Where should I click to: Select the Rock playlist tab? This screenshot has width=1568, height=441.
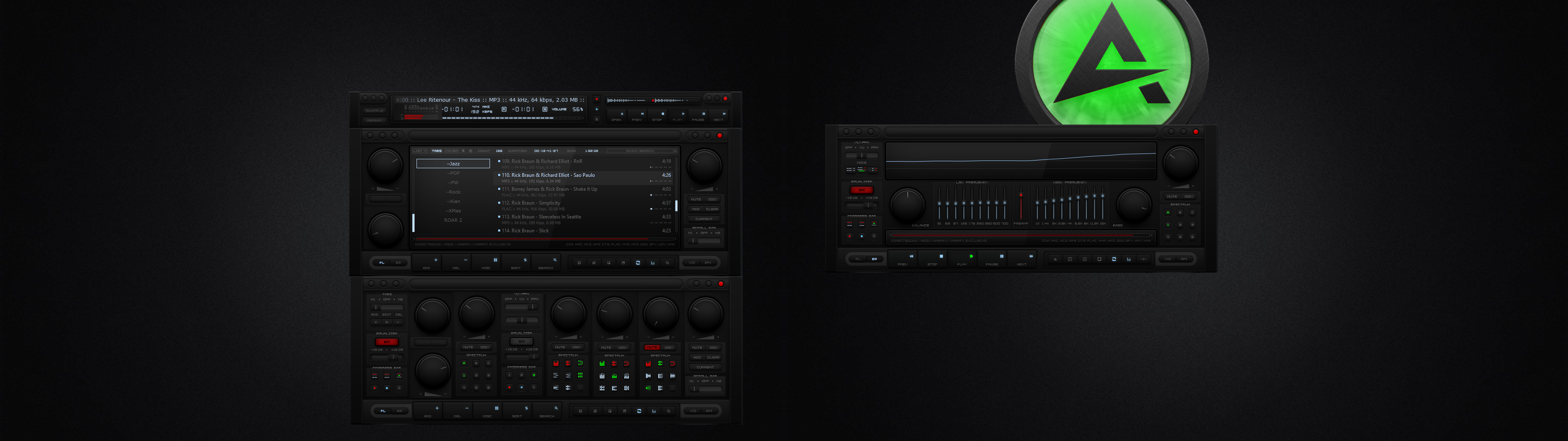454,192
